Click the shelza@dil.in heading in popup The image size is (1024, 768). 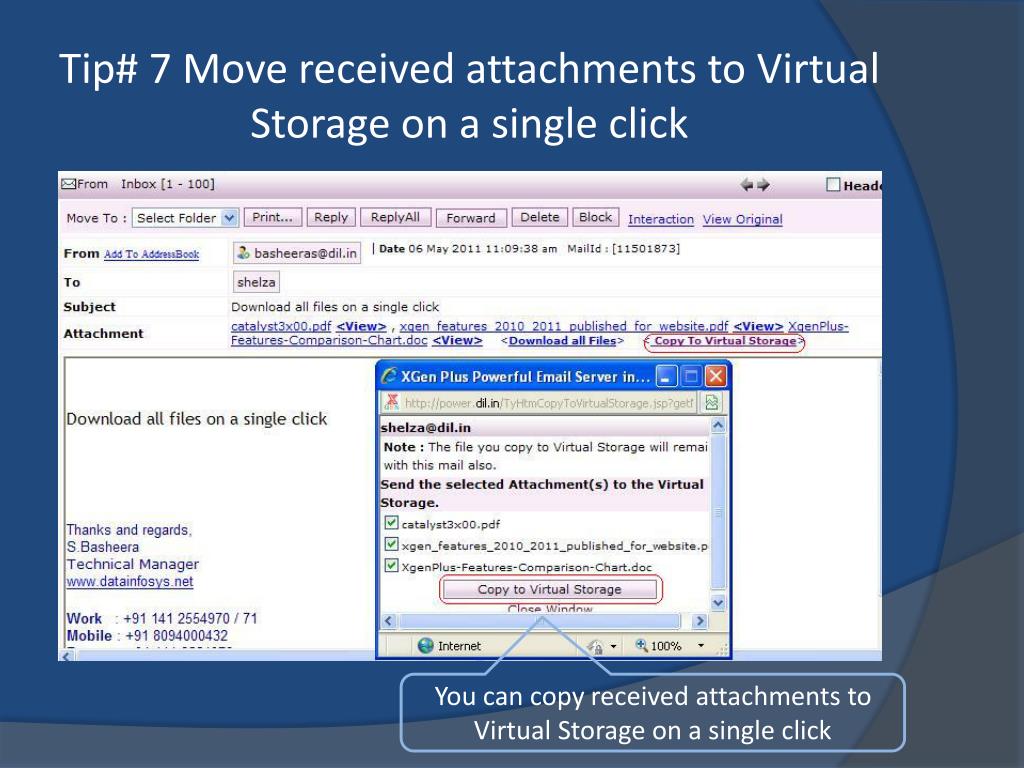[426, 428]
